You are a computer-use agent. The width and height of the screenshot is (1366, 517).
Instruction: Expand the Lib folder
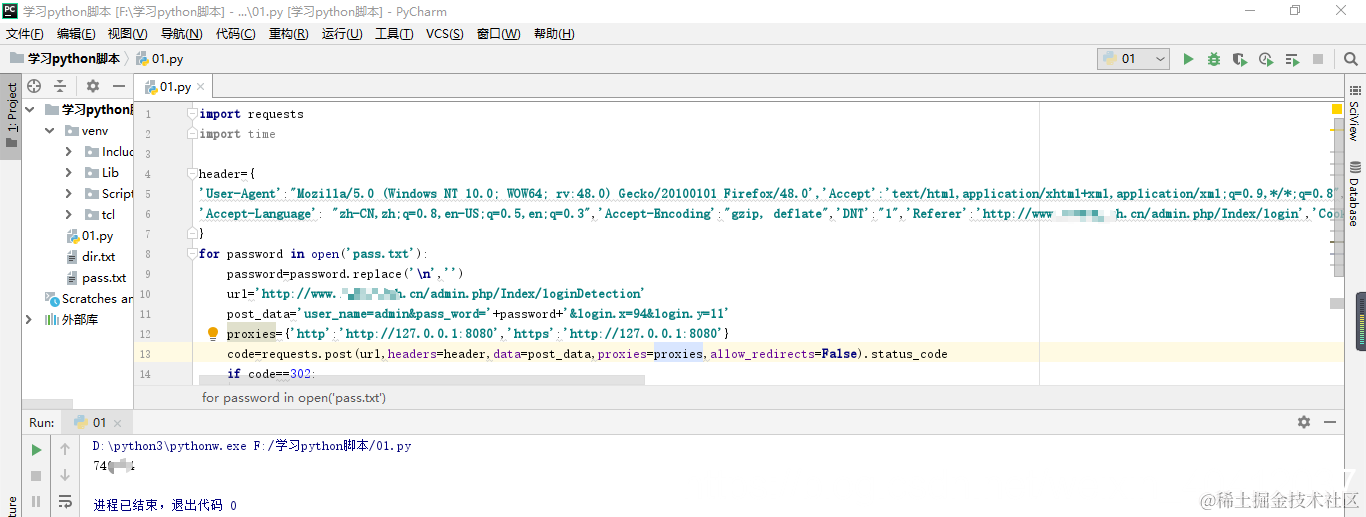tap(68, 173)
